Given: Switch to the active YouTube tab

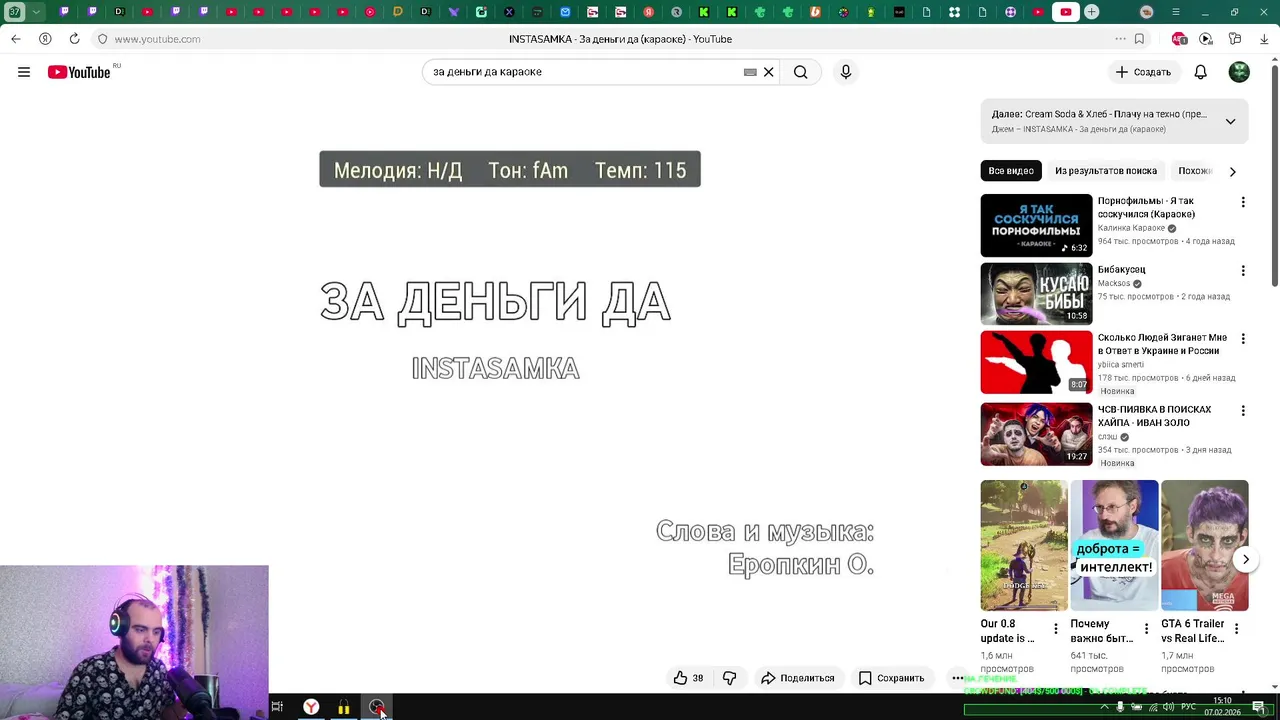Looking at the screenshot, I should (1065, 12).
